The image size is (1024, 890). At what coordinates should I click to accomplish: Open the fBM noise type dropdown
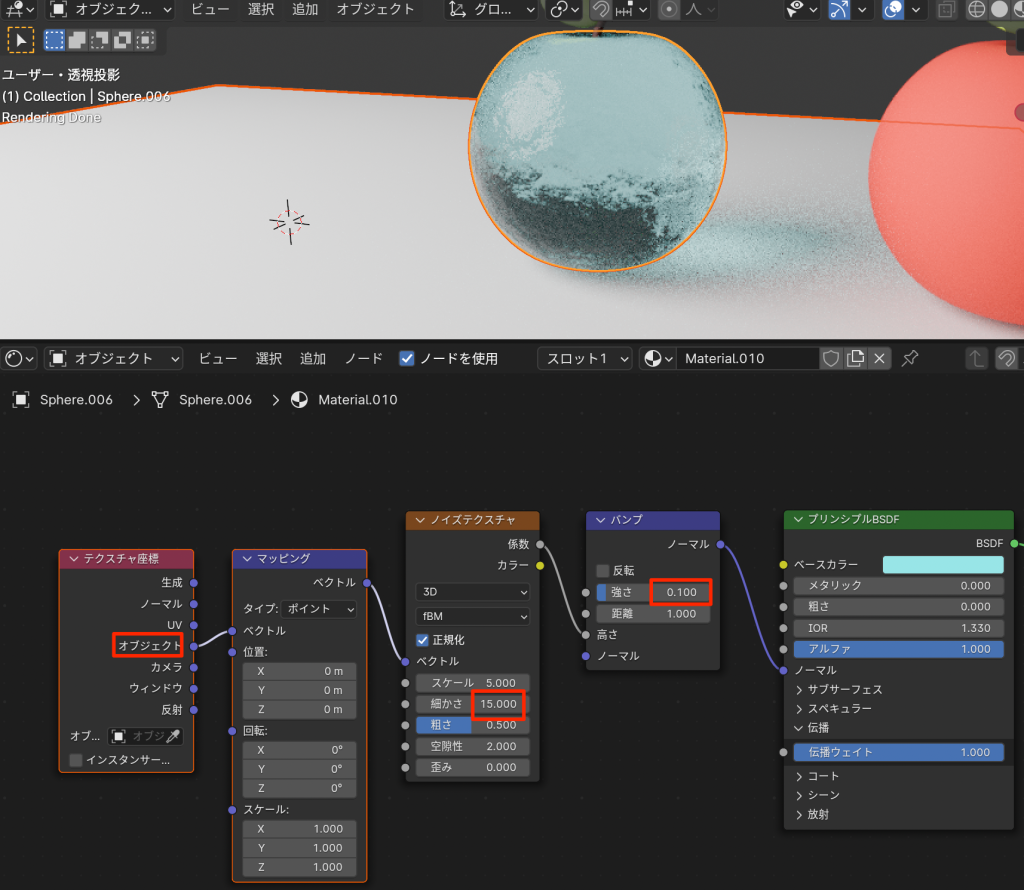click(473, 617)
